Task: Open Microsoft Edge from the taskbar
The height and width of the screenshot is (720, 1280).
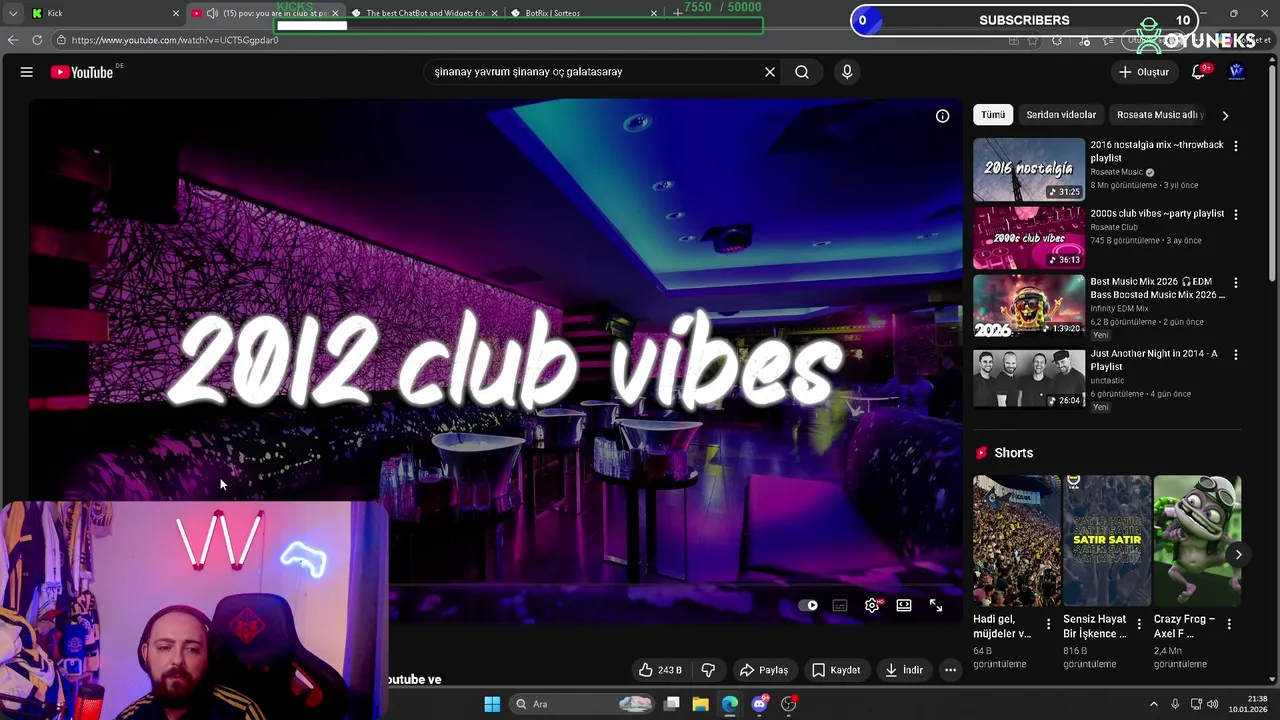Action: point(730,704)
